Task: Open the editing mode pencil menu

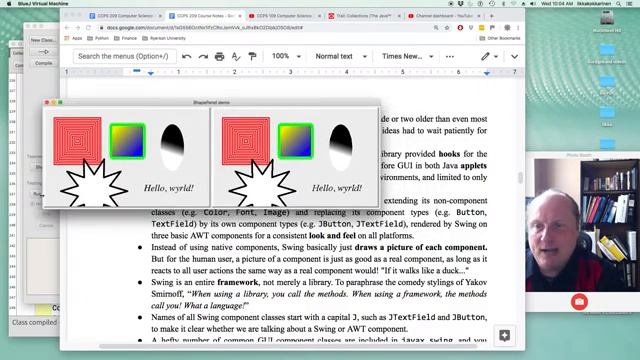Action: [489, 56]
